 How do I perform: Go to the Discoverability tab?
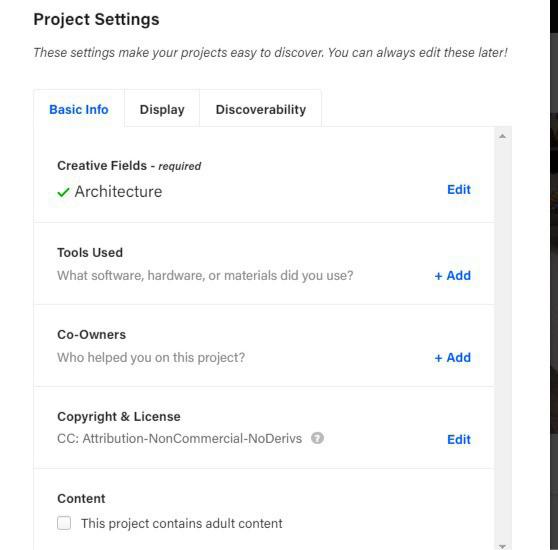tap(260, 109)
